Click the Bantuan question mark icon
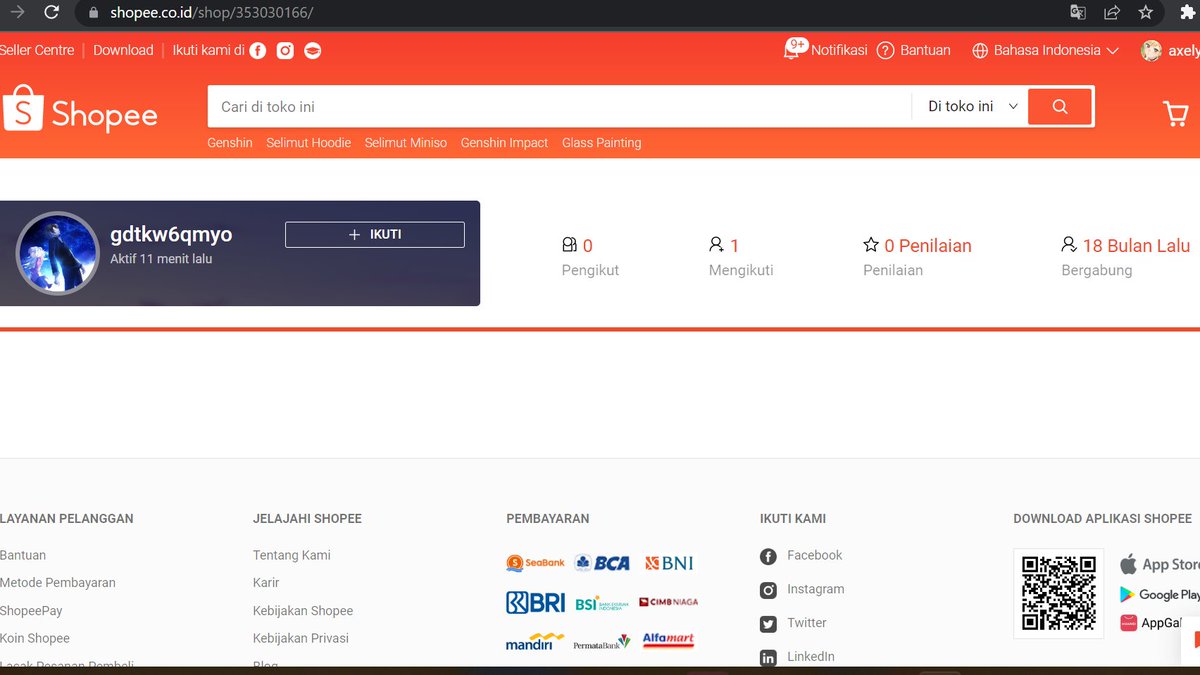This screenshot has width=1200, height=675. [x=885, y=49]
